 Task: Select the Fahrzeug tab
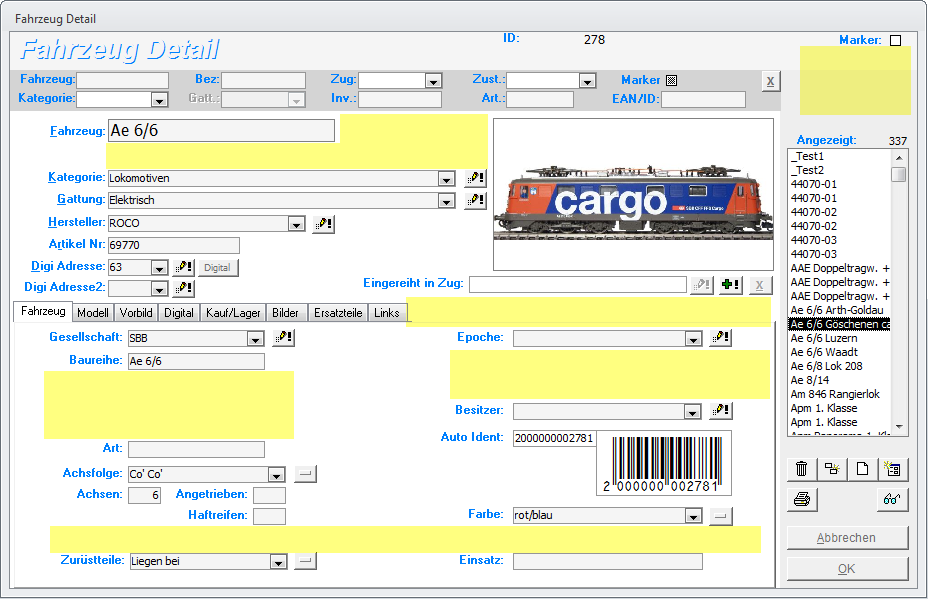[43, 311]
